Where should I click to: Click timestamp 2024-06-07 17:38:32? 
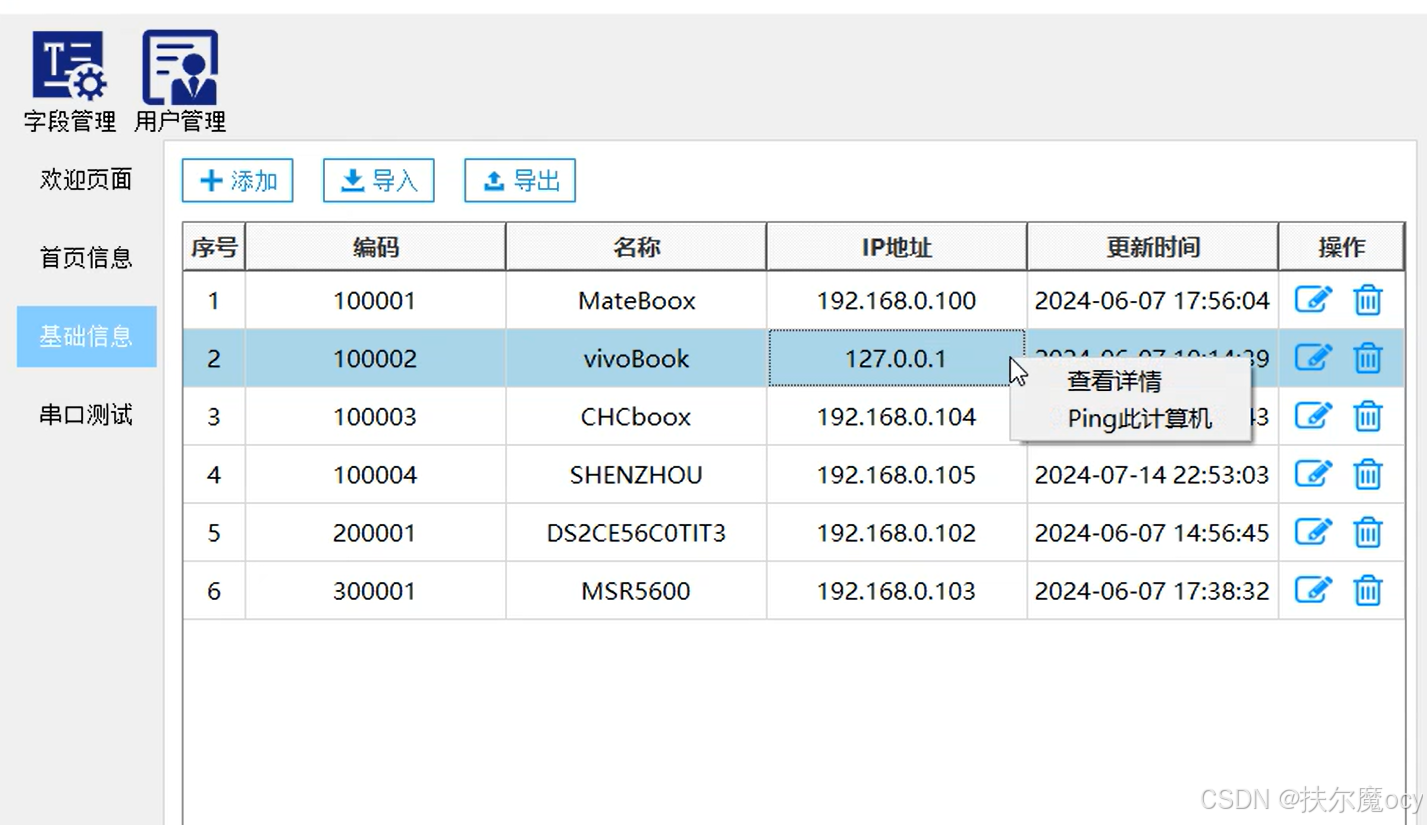(x=1152, y=590)
